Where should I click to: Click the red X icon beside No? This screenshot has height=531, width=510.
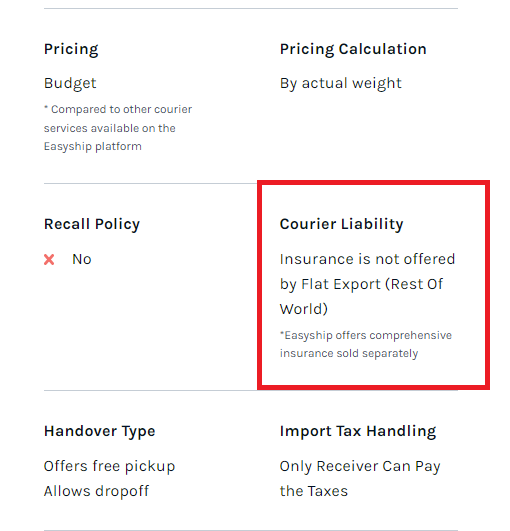(49, 260)
